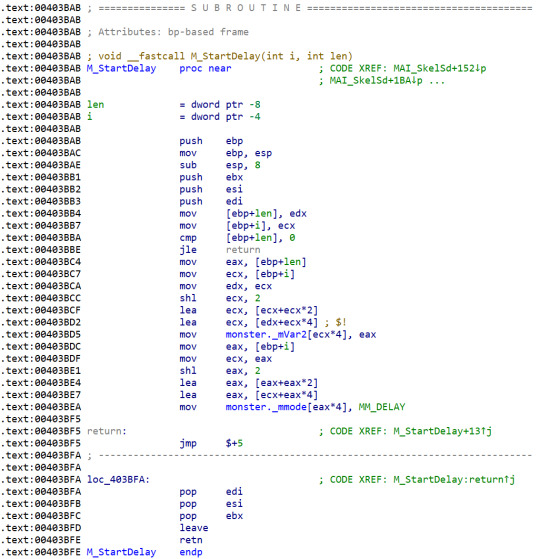Screen dimensions: 540x559
Task: Follow the return target of jle
Action: (243, 250)
